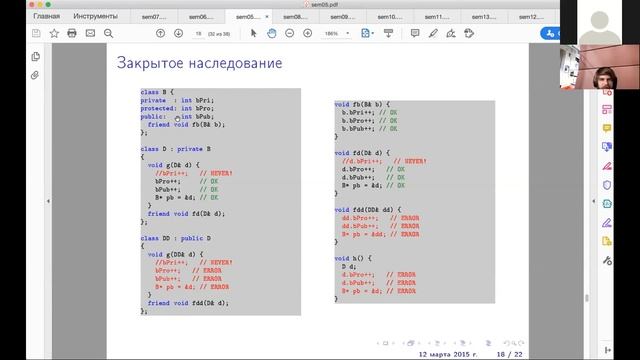Viewport: 640px width, 360px height.
Task: Close the sem05 document tab
Action: click(x=267, y=17)
